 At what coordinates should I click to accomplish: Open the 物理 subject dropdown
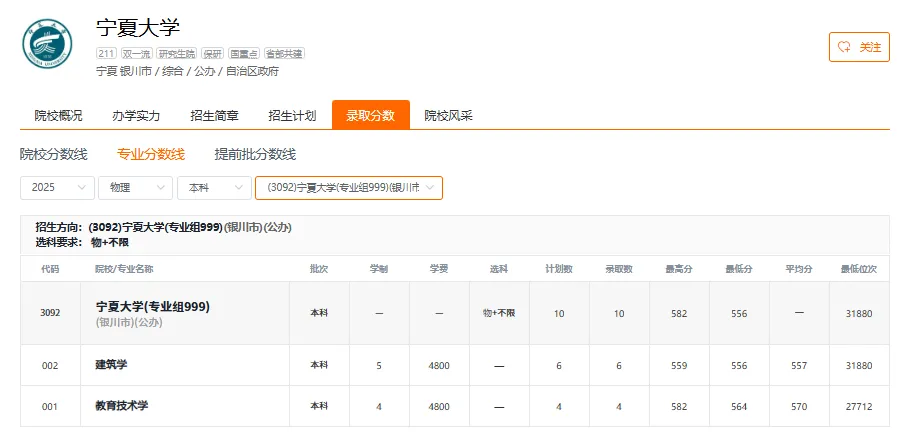[x=136, y=187]
